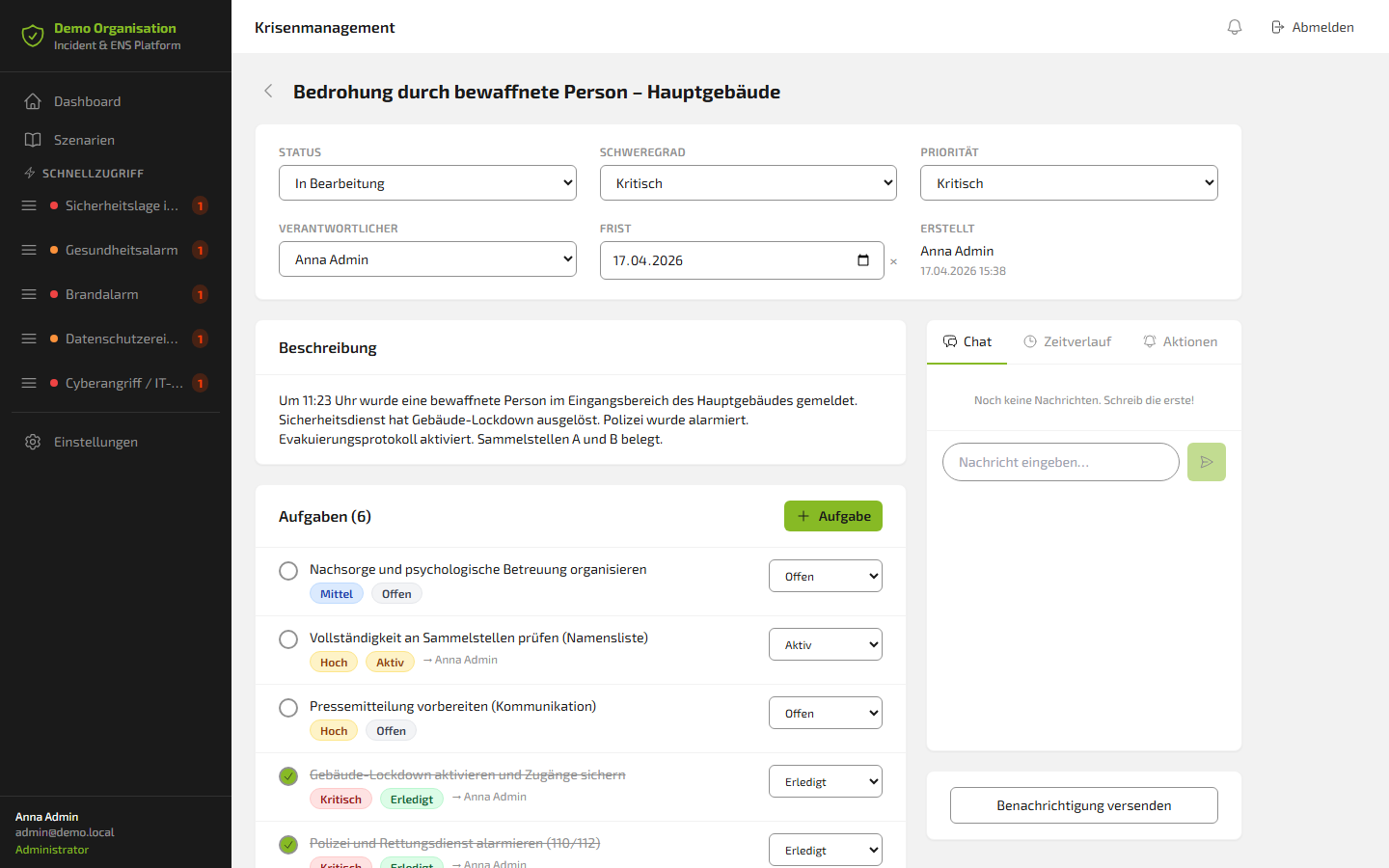Click hamburger icon next to Cyberangriff

pyautogui.click(x=29, y=383)
